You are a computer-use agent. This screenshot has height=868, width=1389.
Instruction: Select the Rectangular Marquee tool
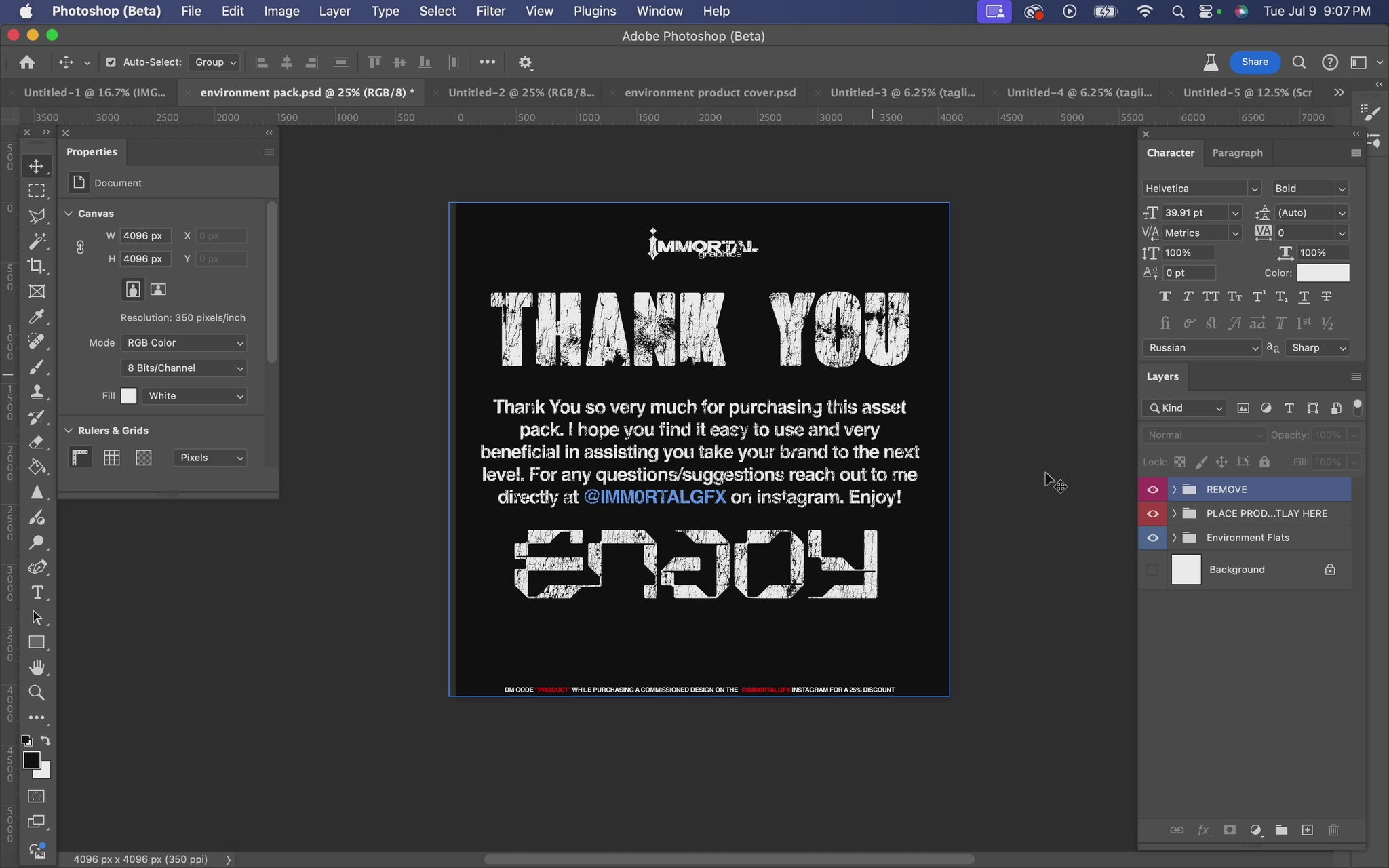pos(37,191)
